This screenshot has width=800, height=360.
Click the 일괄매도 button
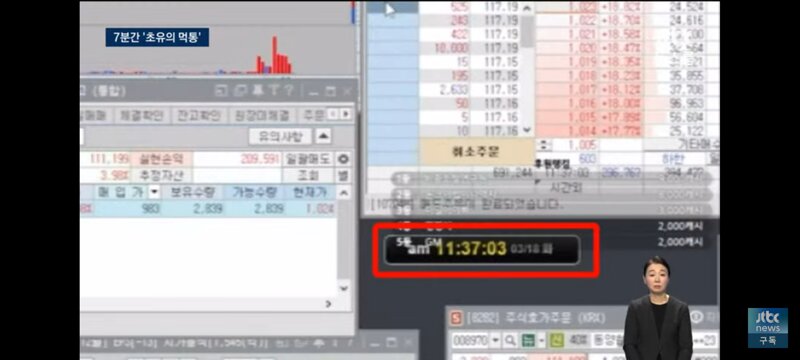(x=308, y=159)
